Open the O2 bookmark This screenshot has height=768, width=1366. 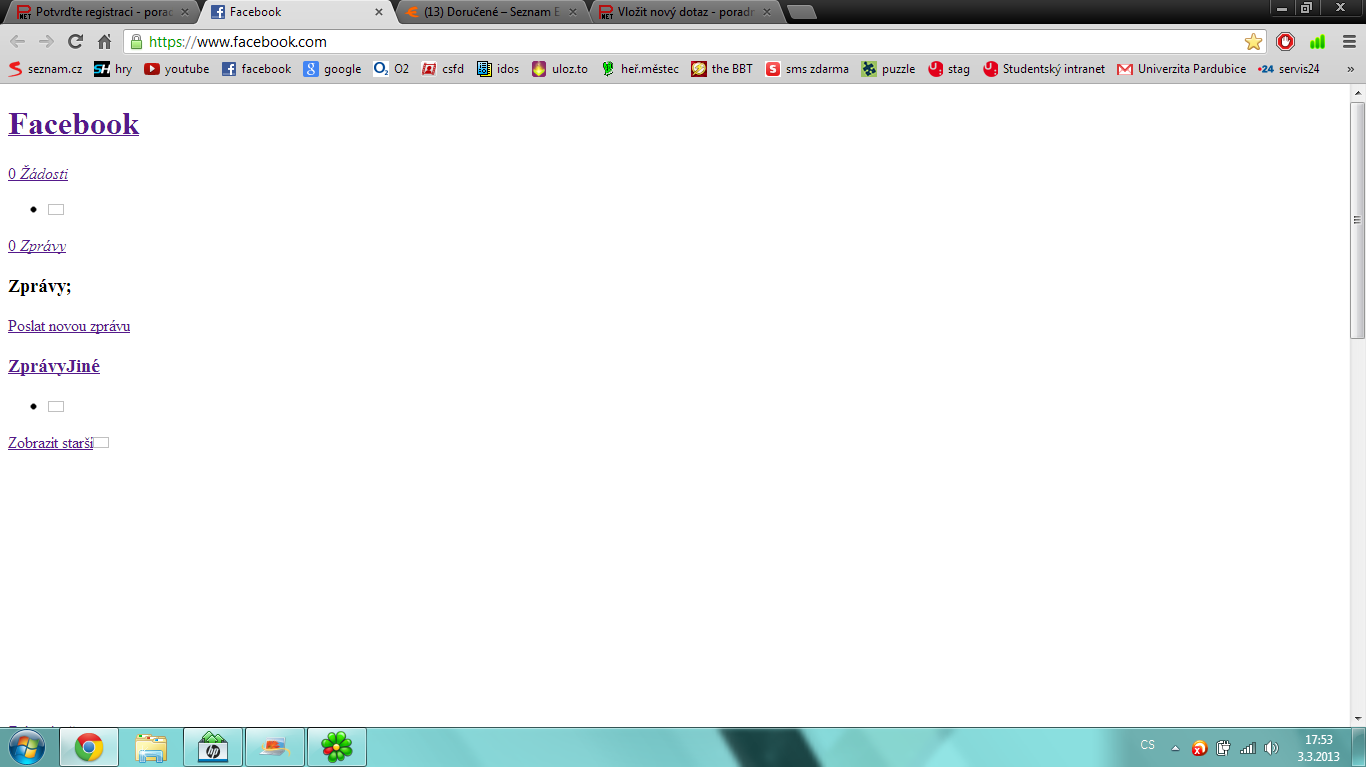click(x=391, y=69)
